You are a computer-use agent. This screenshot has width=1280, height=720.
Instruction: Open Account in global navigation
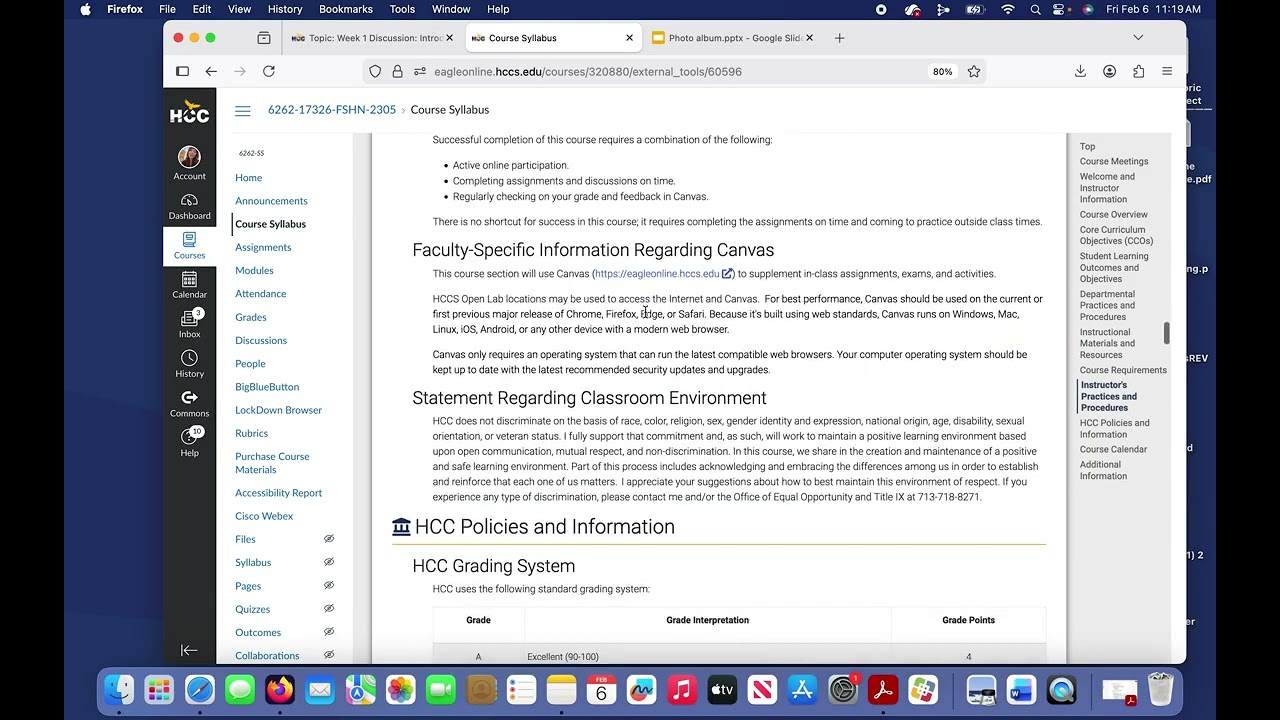click(189, 164)
